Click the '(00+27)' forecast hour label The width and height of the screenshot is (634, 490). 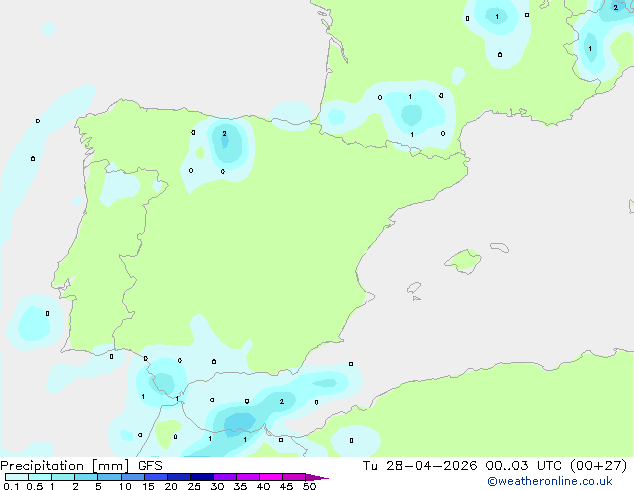[x=598, y=466]
